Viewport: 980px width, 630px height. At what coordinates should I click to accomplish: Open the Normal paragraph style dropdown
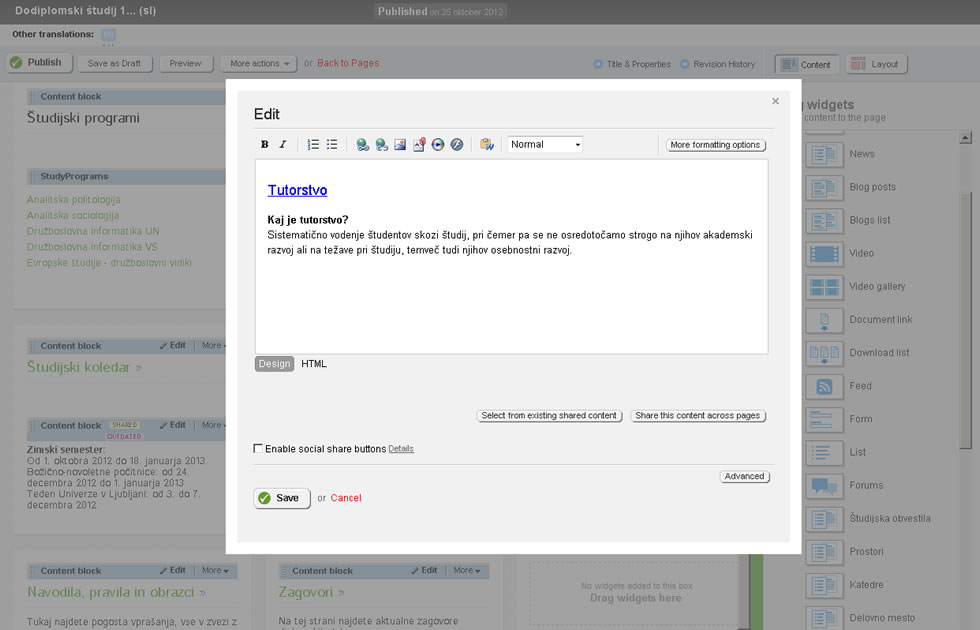click(545, 145)
